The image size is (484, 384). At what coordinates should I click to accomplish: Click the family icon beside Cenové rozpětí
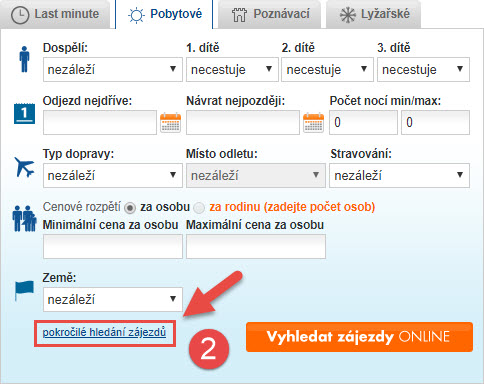(24, 218)
